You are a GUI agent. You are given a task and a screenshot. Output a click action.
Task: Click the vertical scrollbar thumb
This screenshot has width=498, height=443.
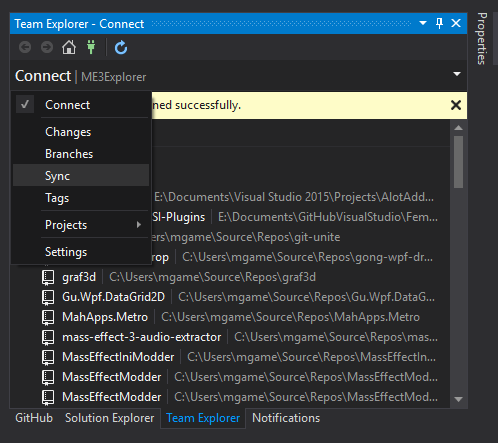[x=458, y=162]
